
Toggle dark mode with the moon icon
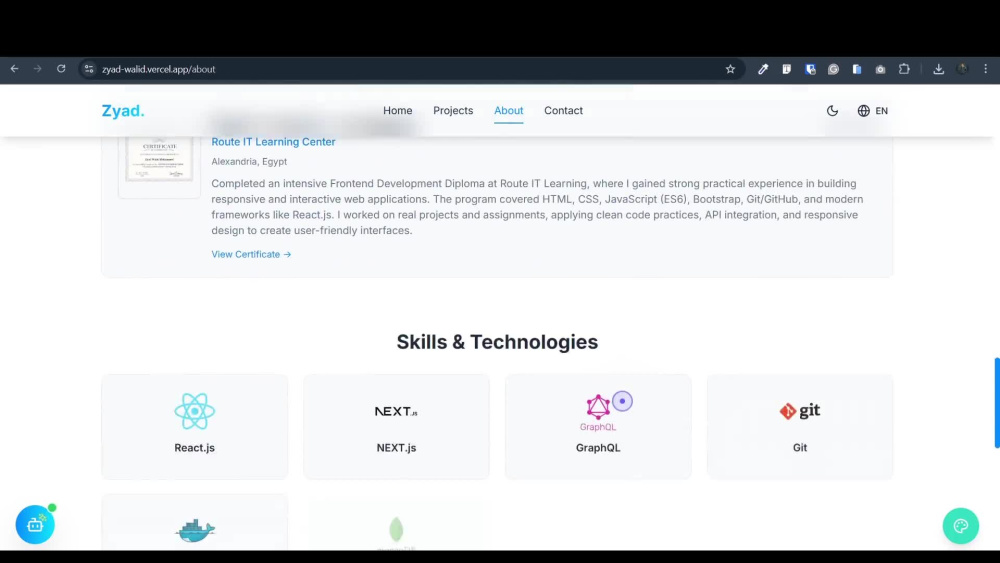(832, 110)
